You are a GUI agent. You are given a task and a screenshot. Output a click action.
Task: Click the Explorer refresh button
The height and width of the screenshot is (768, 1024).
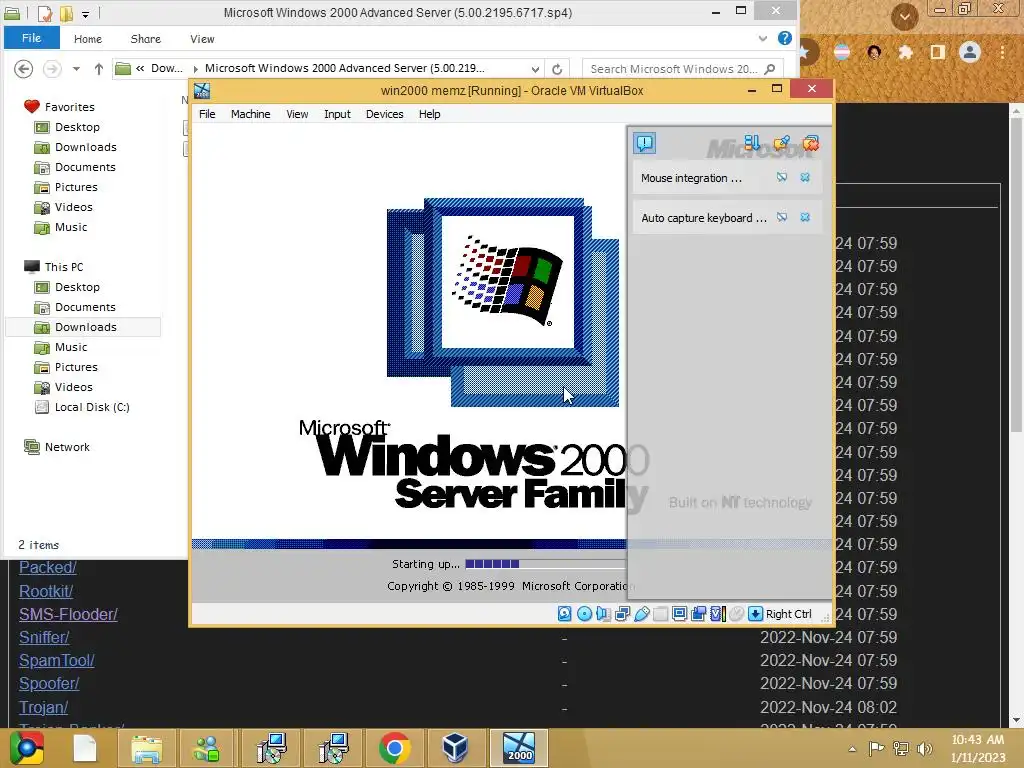557,69
